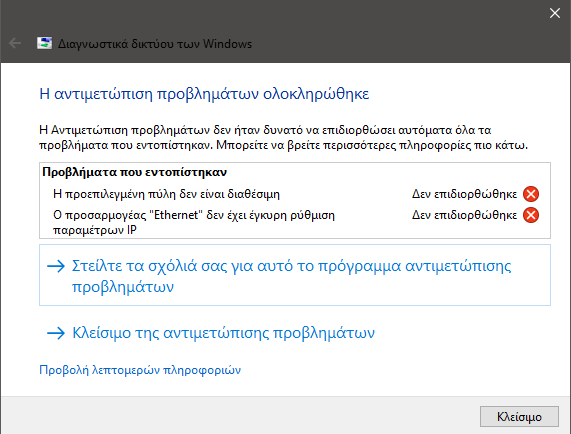Click the Προβλήματα που εντοπίστηκαν header

point(134,172)
